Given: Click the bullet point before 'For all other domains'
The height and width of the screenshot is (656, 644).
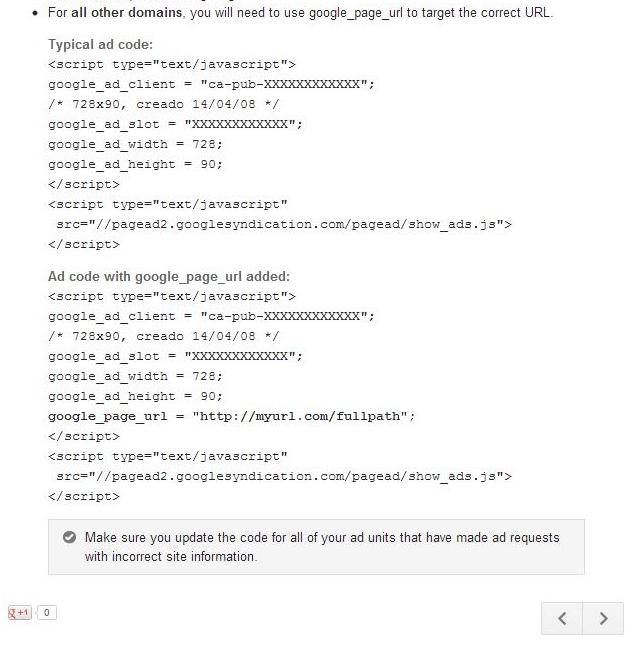Looking at the screenshot, I should click(x=35, y=13).
